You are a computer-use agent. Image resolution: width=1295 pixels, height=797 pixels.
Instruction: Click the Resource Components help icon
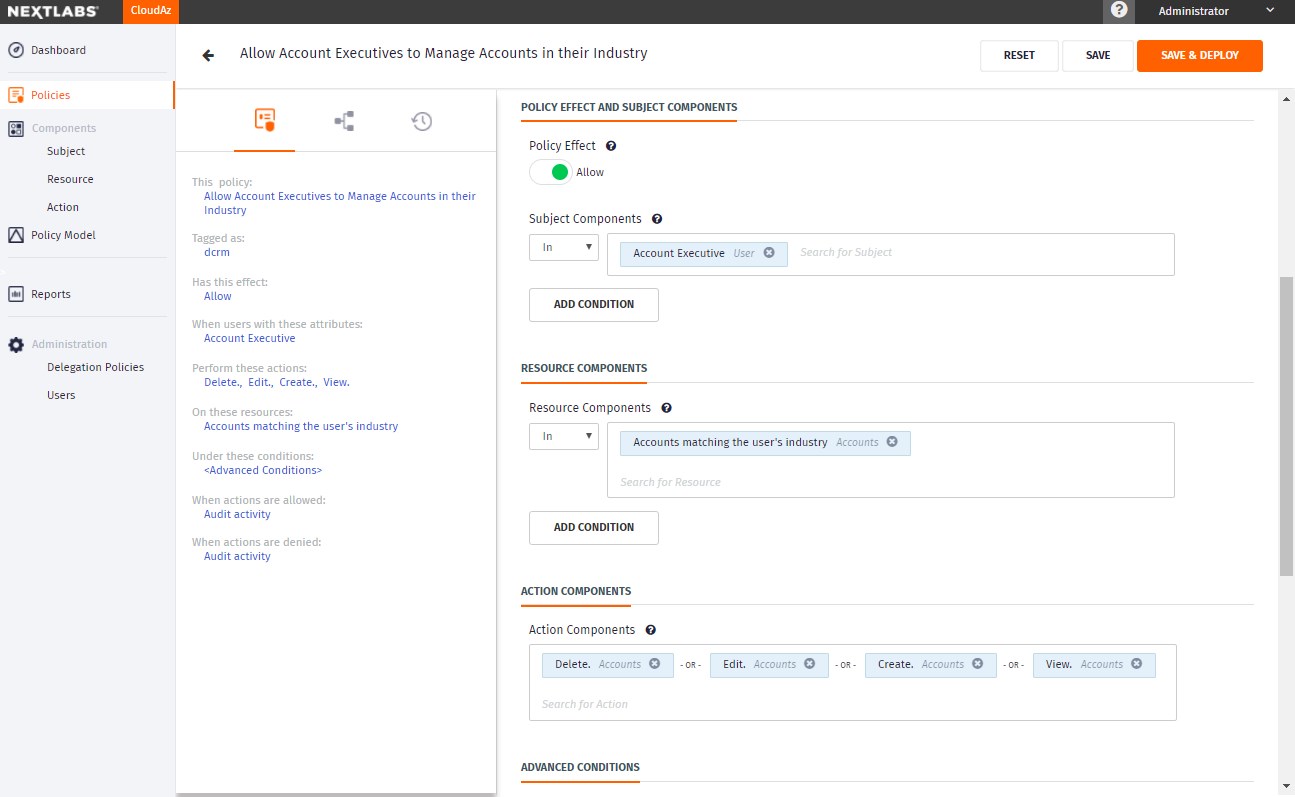tap(667, 408)
